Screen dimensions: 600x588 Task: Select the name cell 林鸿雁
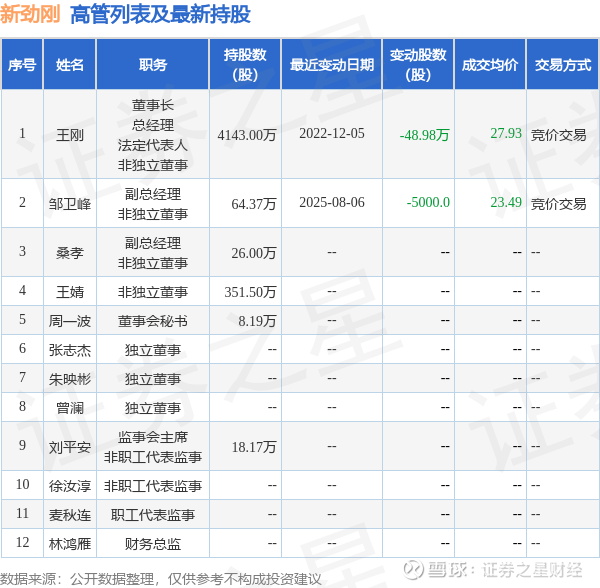(x=70, y=544)
